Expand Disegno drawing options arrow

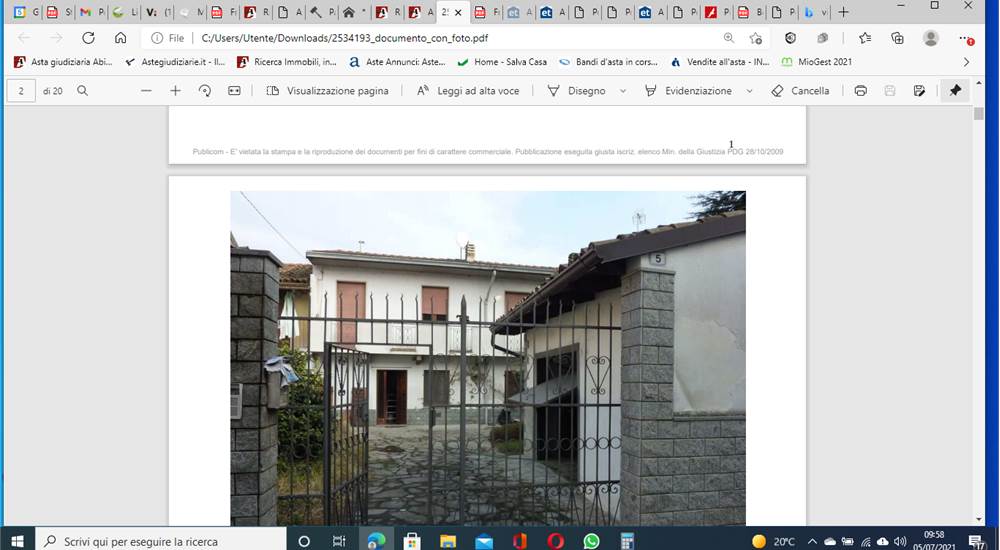(x=623, y=91)
